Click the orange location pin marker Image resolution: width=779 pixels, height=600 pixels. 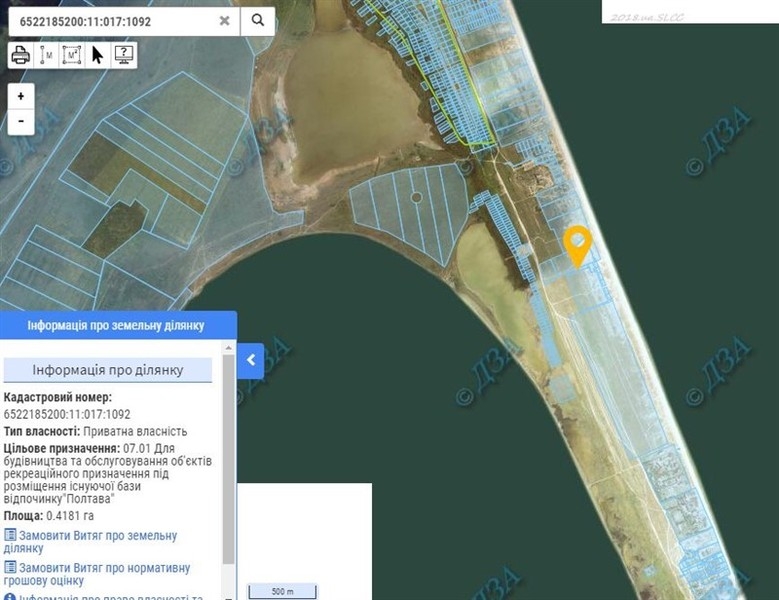coord(577,244)
